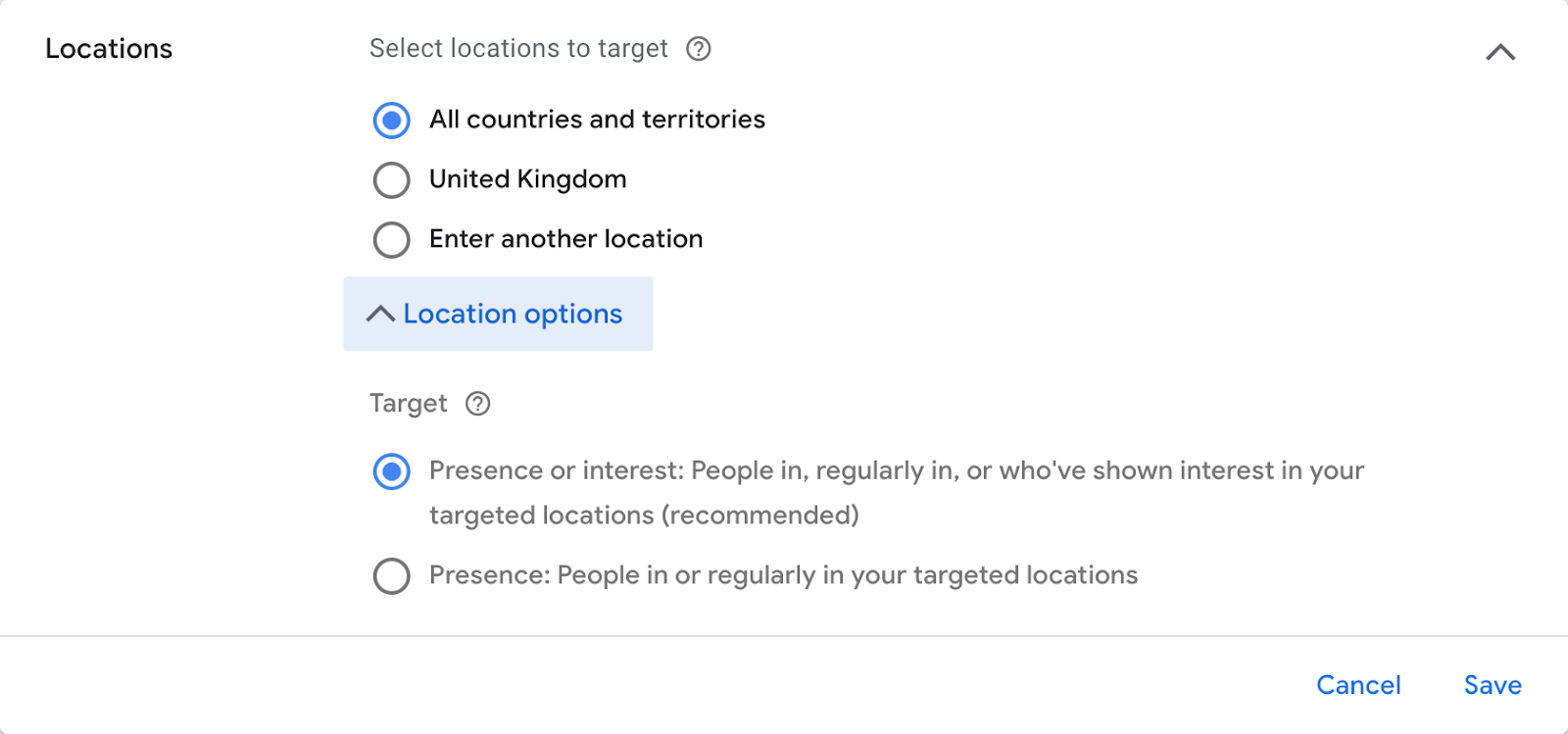
Task: Collapse the Location options text expander
Action: (498, 314)
